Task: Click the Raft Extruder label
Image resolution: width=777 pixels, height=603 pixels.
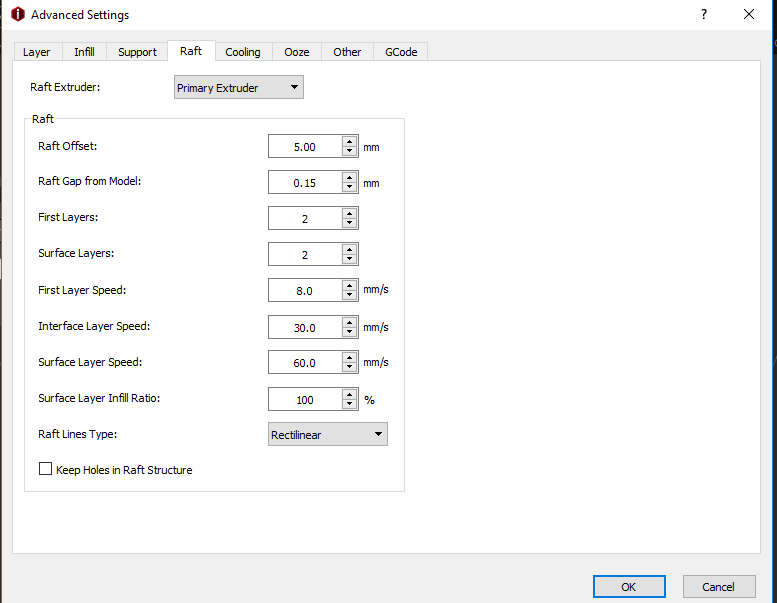Action: pos(65,87)
